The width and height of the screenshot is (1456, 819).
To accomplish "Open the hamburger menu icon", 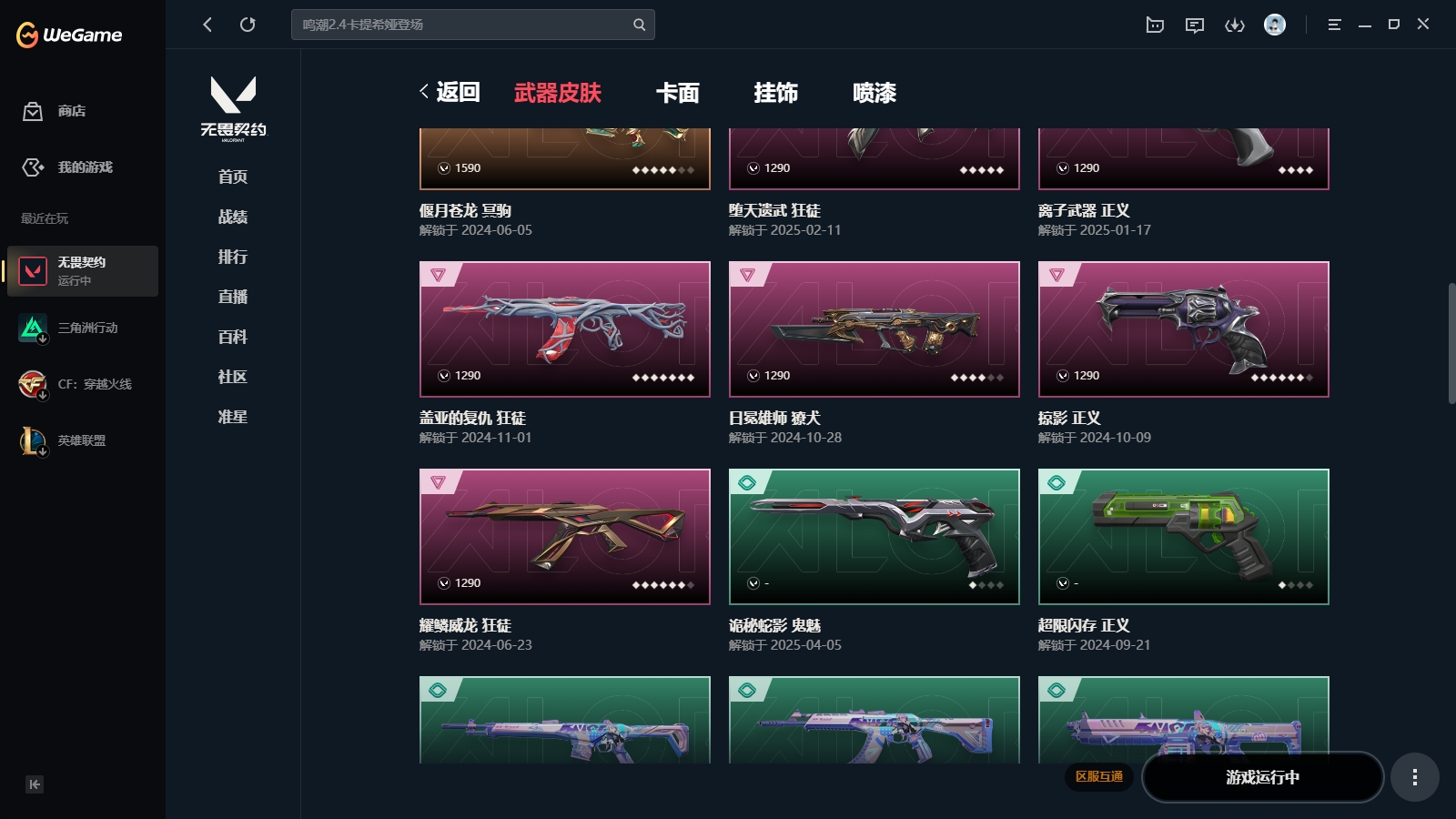I will click(1334, 25).
